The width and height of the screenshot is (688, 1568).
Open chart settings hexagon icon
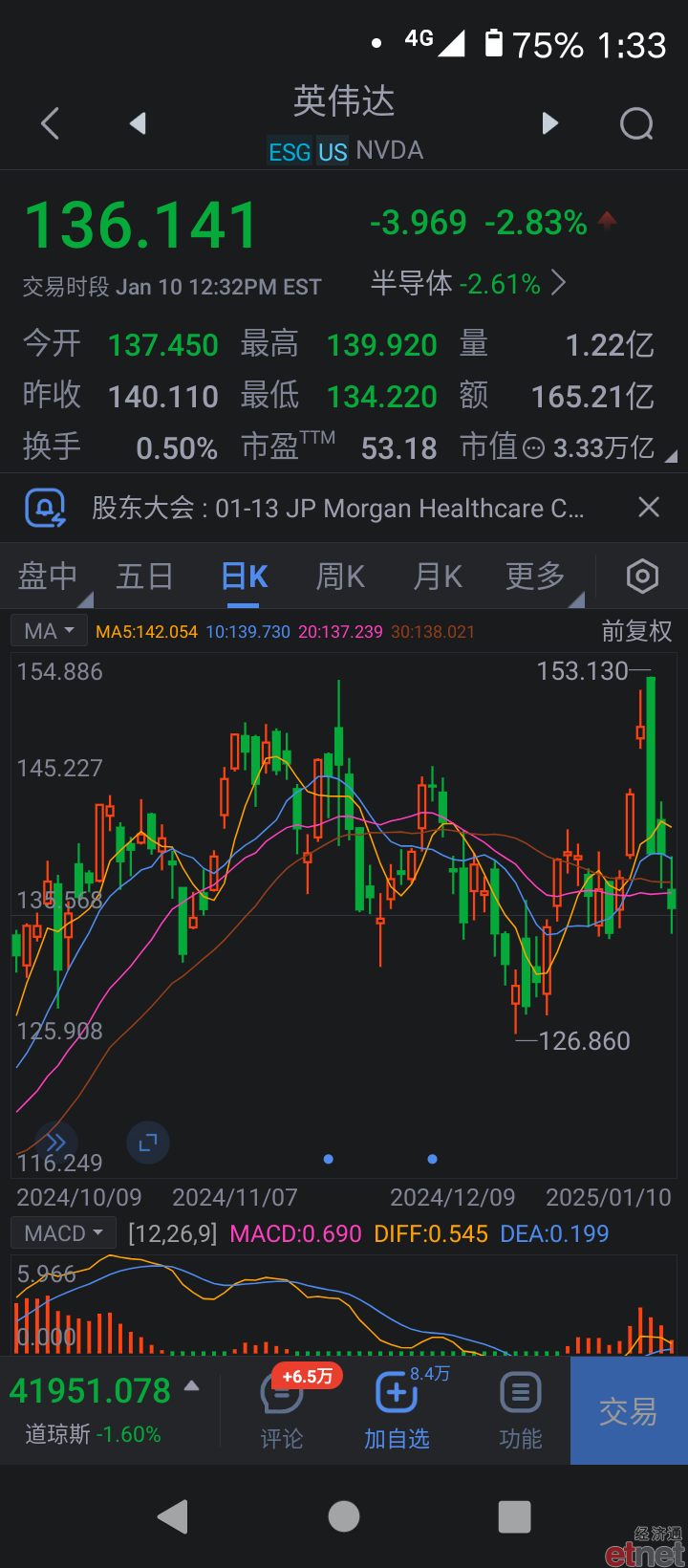pos(642,577)
